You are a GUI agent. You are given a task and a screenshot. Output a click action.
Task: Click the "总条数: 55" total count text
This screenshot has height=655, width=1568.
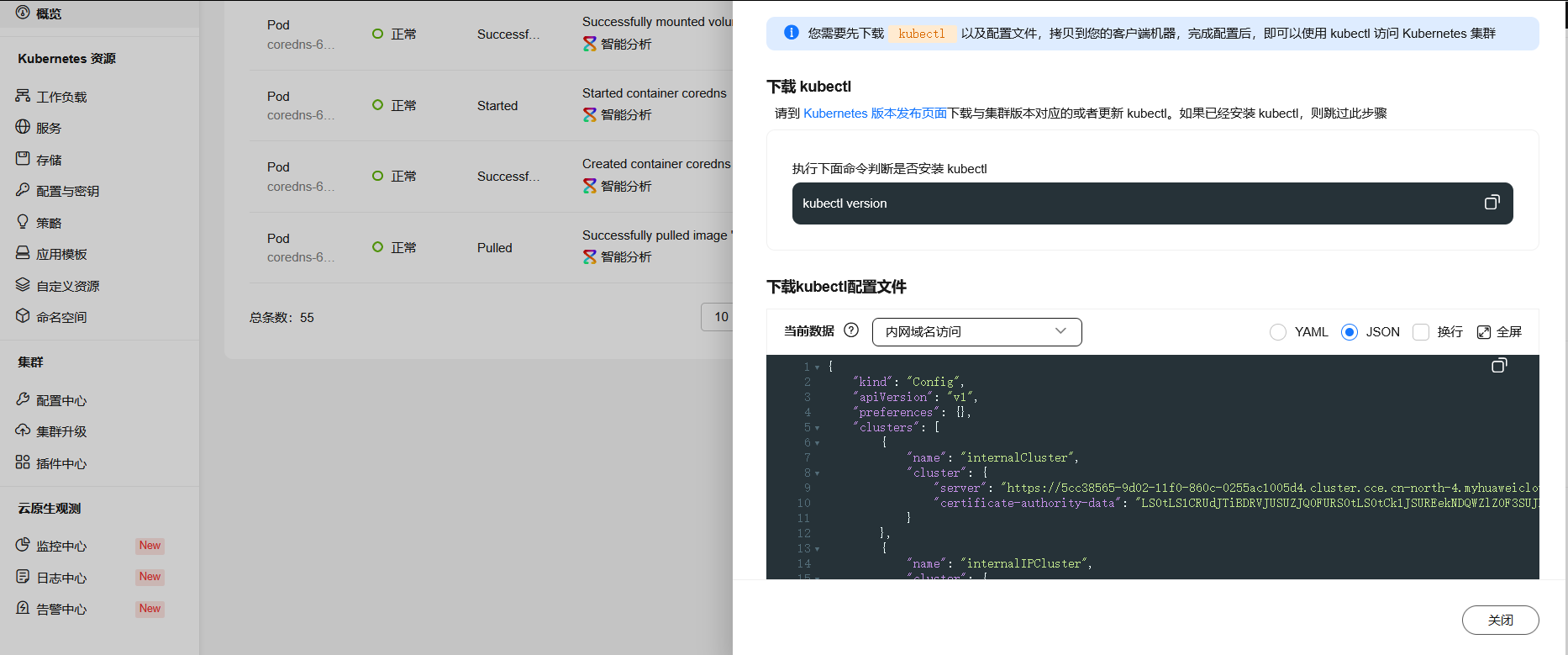coord(282,318)
